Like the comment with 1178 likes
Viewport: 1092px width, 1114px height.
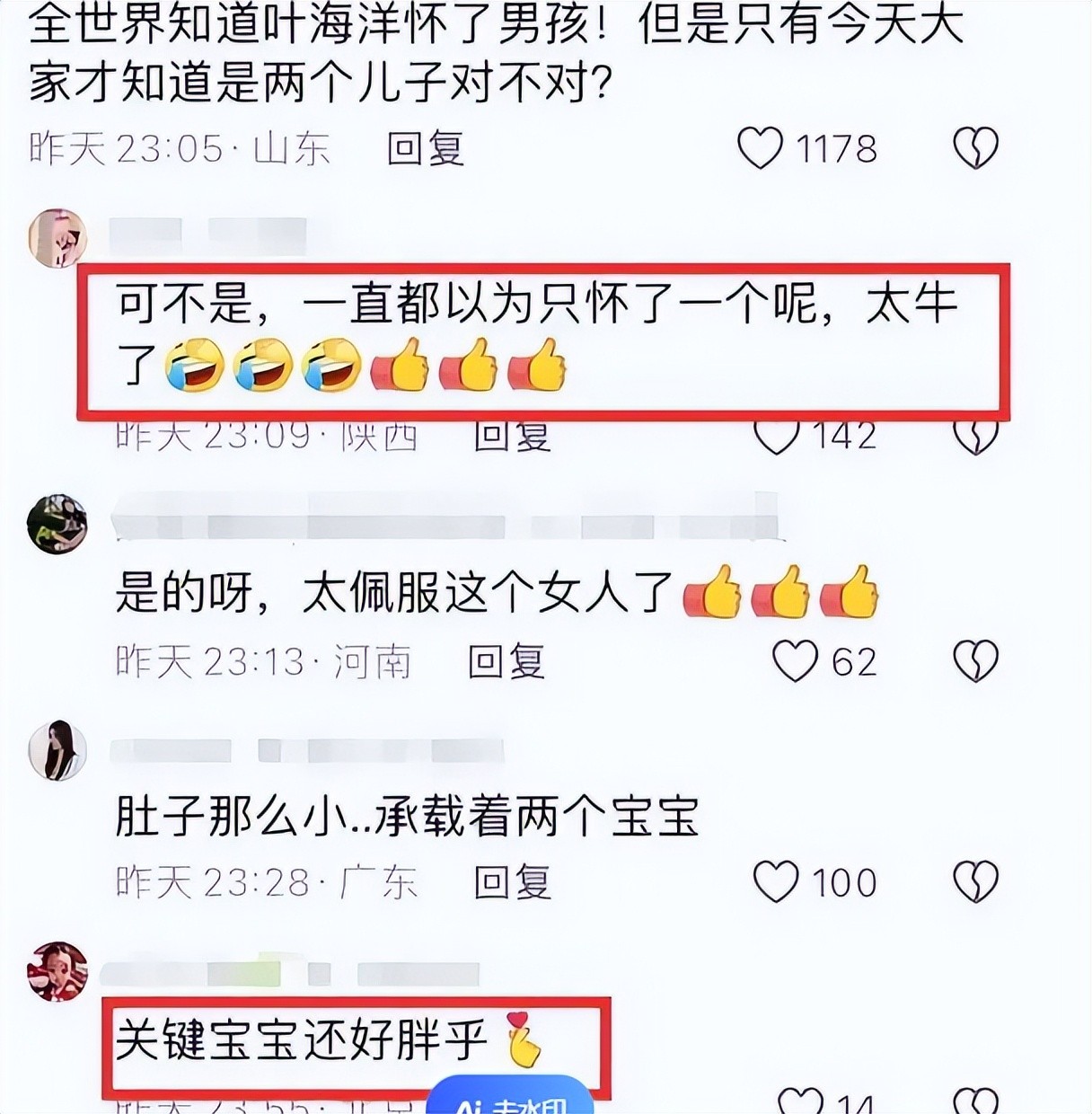(761, 148)
